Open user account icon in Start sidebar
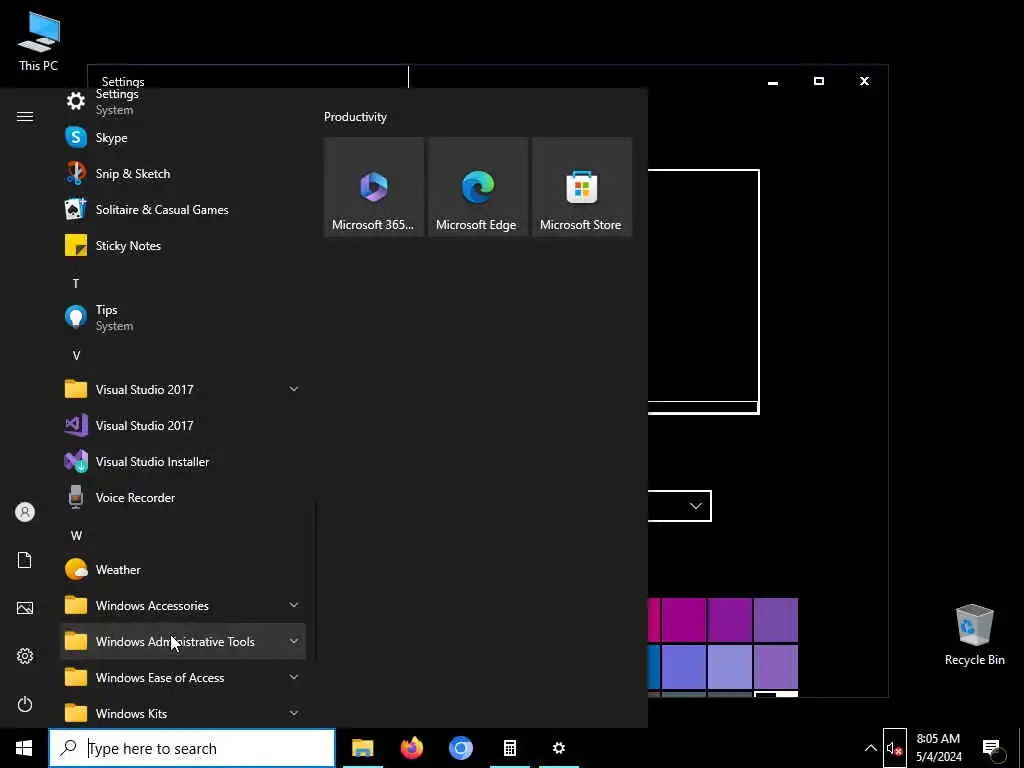This screenshot has height=768, width=1024. coord(25,512)
